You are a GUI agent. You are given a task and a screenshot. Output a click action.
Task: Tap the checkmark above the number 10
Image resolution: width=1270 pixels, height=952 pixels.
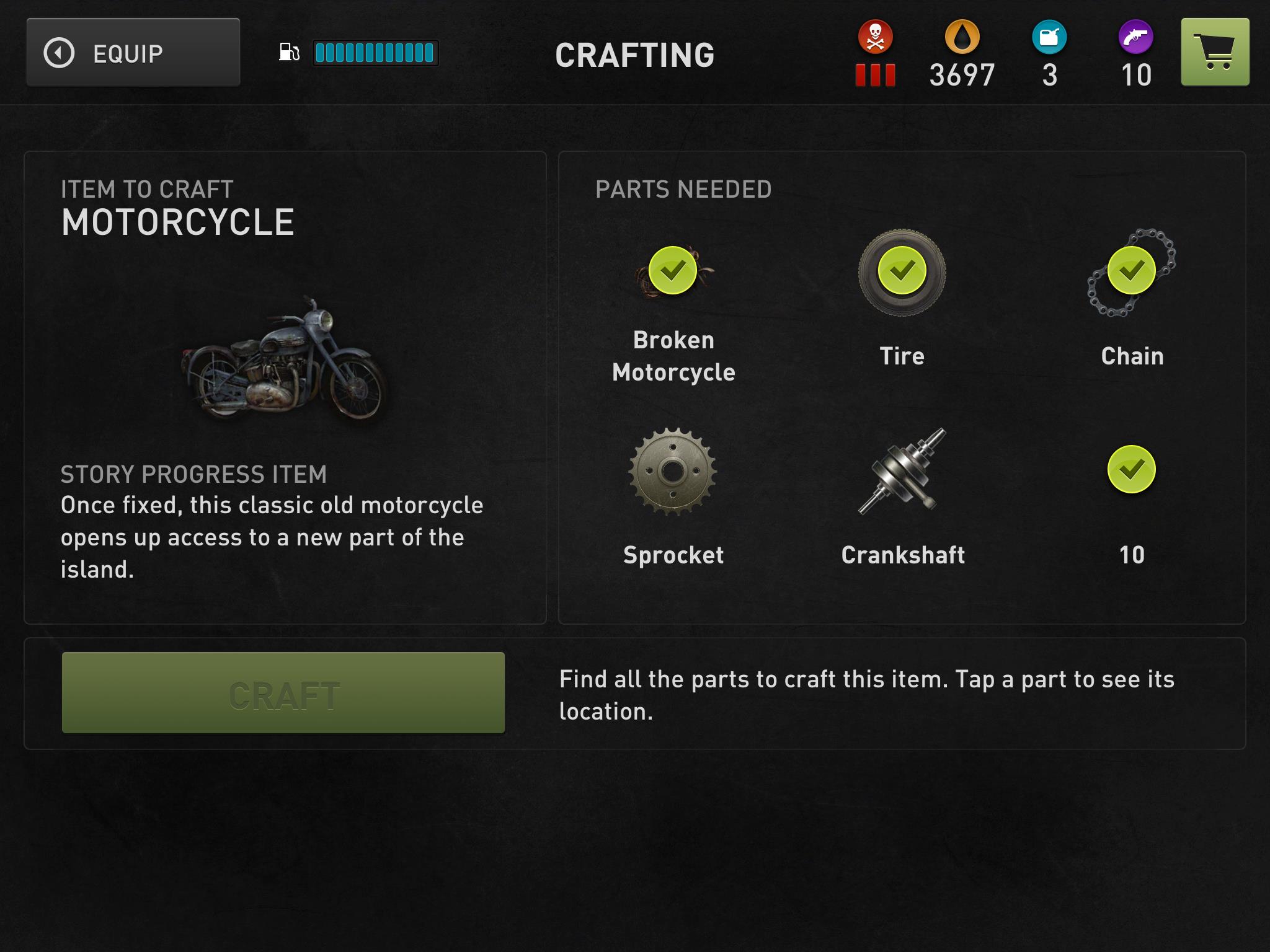[x=1132, y=469]
